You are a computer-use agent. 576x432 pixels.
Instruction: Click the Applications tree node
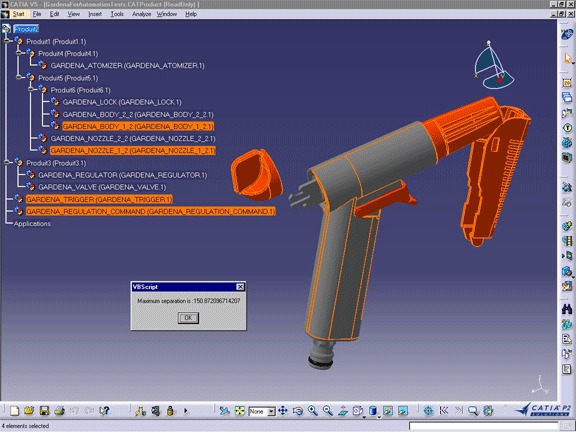tap(32, 224)
